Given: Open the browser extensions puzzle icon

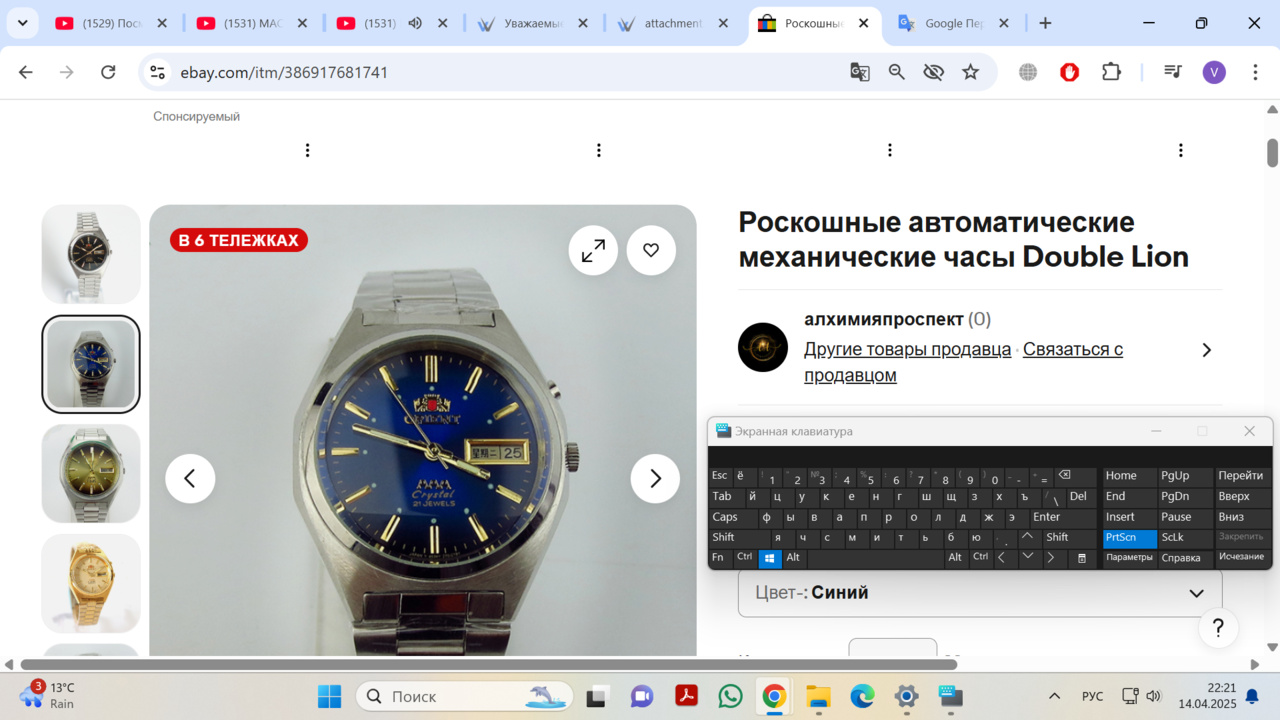Looking at the screenshot, I should 1111,72.
